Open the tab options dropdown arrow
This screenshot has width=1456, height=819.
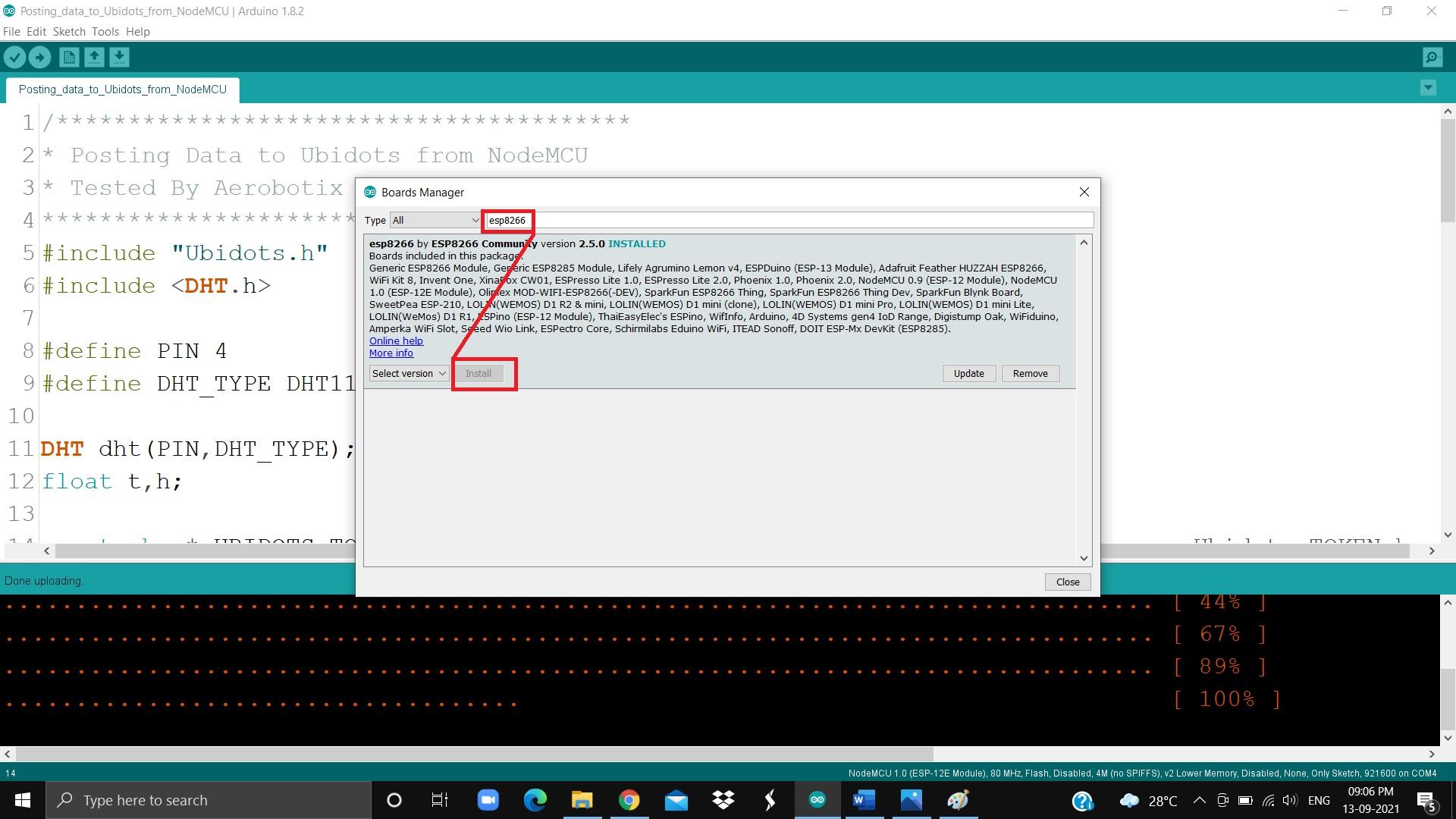click(x=1428, y=88)
